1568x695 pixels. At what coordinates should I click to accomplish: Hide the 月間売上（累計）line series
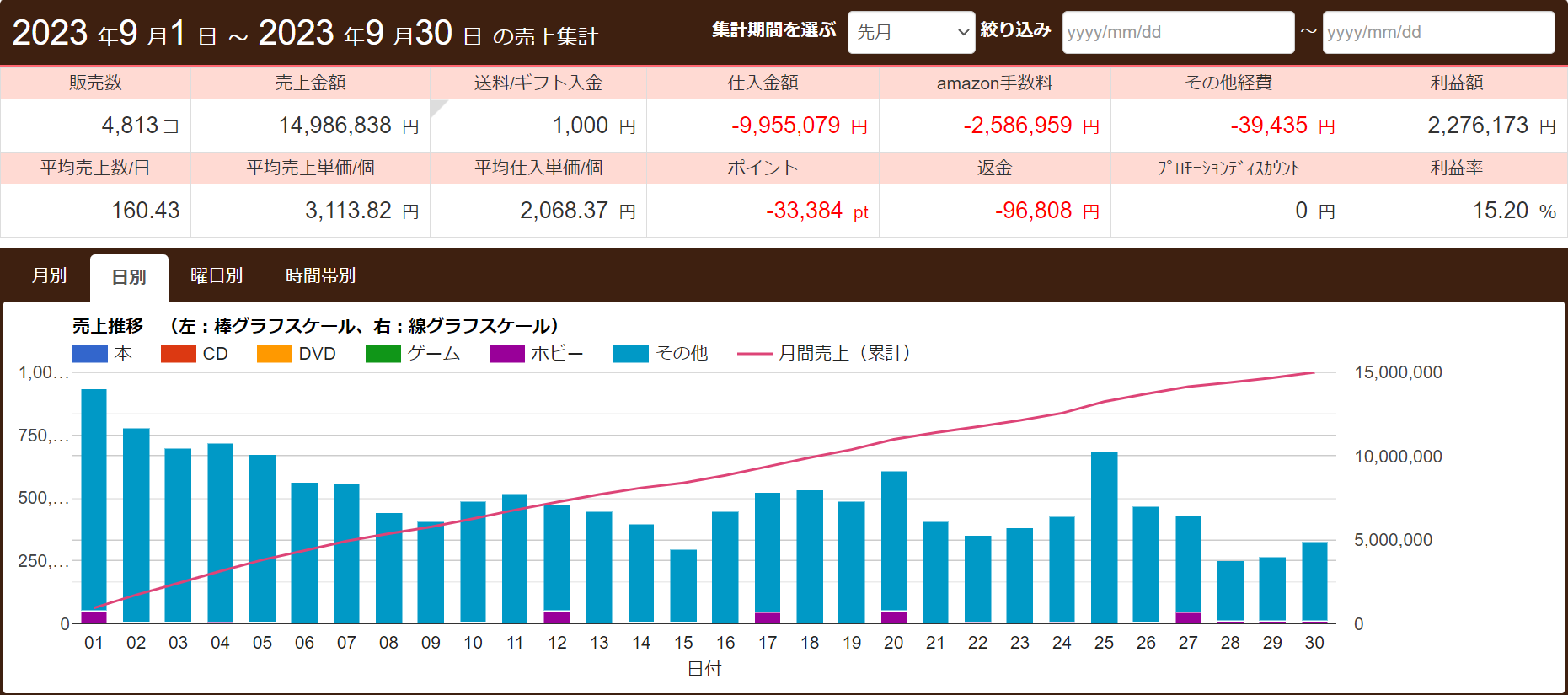pos(754,354)
